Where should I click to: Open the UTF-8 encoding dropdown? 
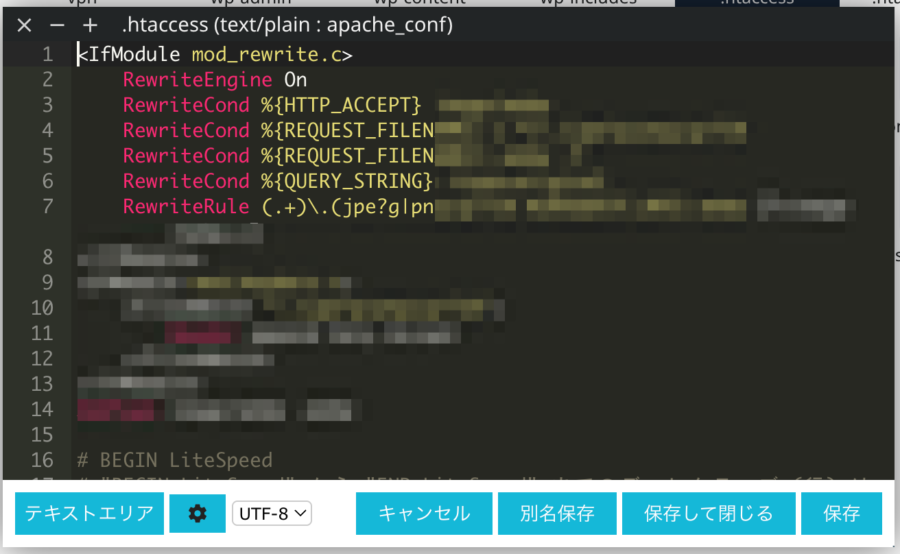pos(272,513)
